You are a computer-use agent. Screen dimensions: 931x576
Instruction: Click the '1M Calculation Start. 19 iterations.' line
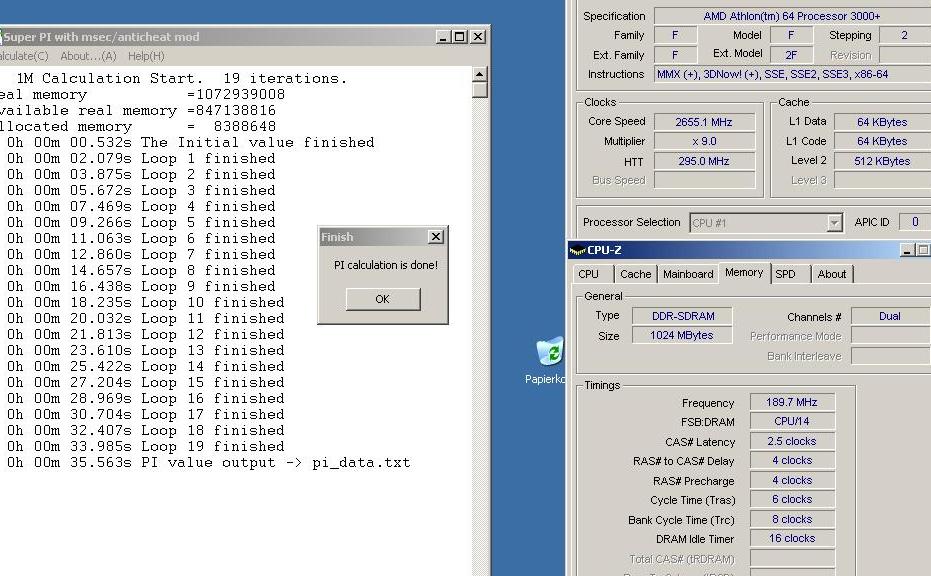point(182,78)
